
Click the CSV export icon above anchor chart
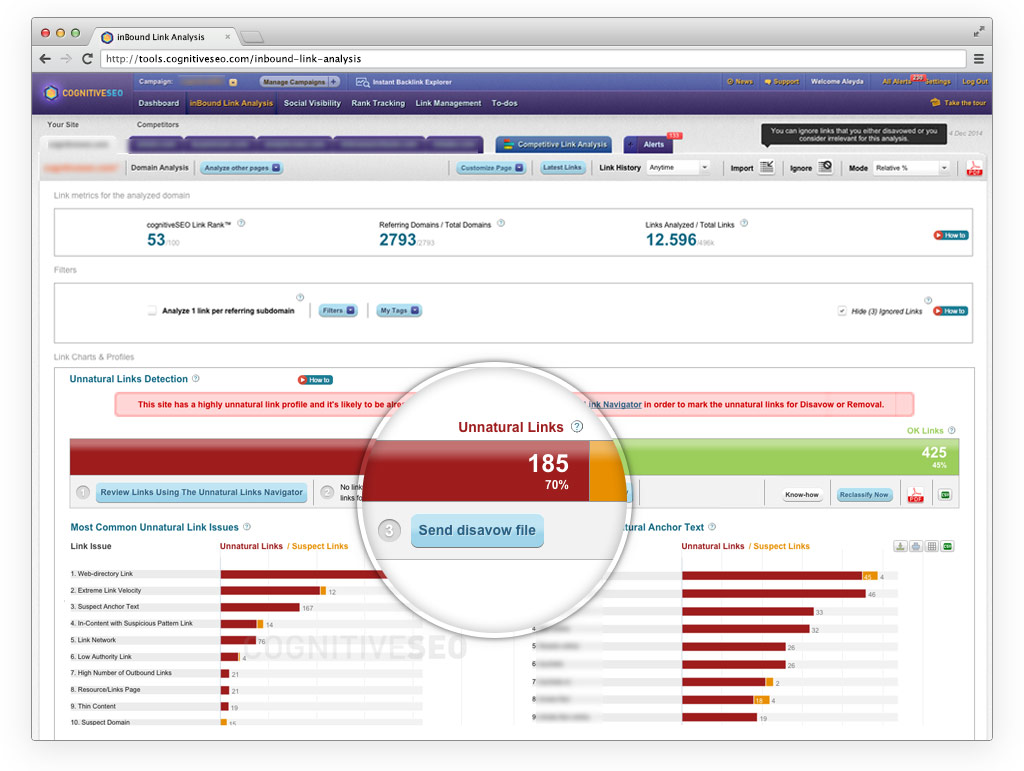tap(948, 546)
